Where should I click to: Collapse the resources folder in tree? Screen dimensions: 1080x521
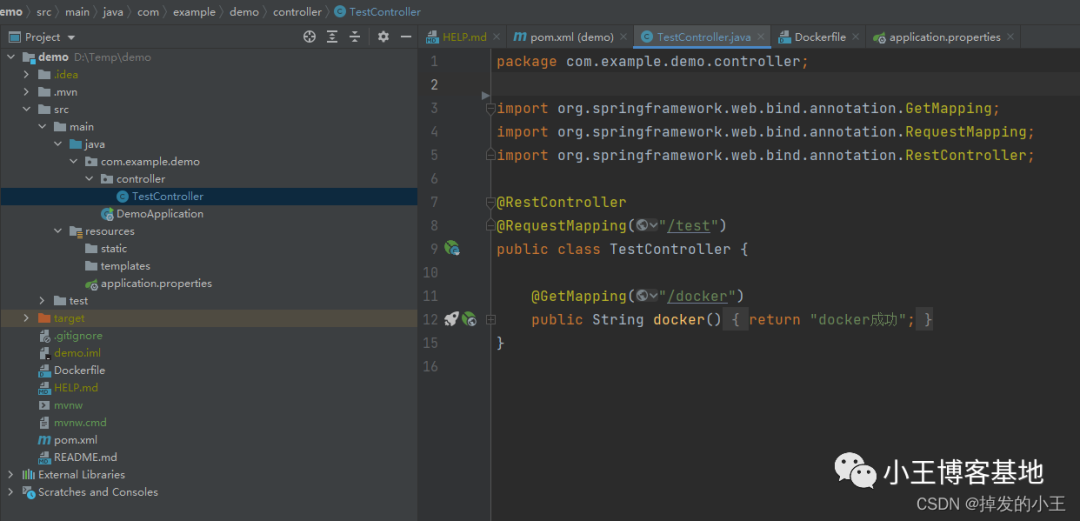pos(59,231)
